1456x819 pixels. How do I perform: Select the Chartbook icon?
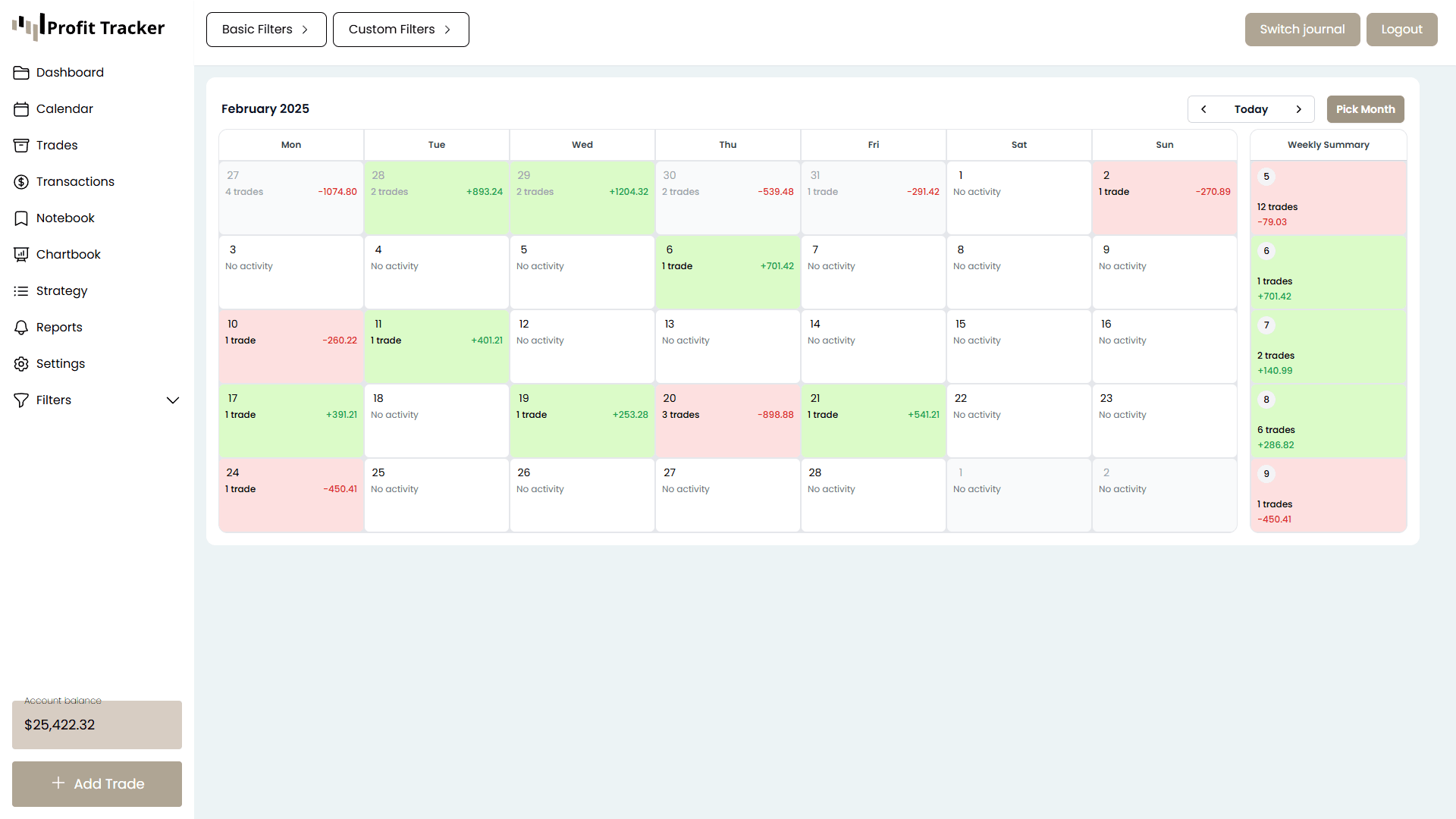22,254
